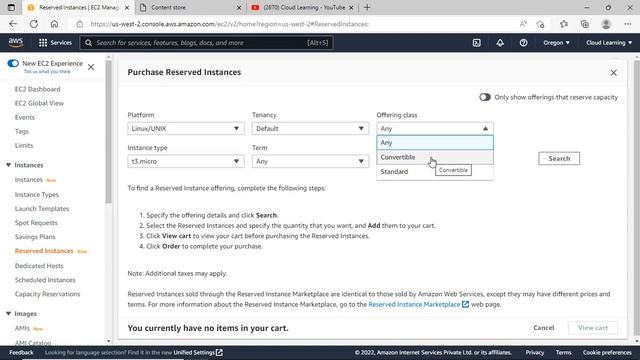Open the browser home page

pyautogui.click(x=54, y=24)
